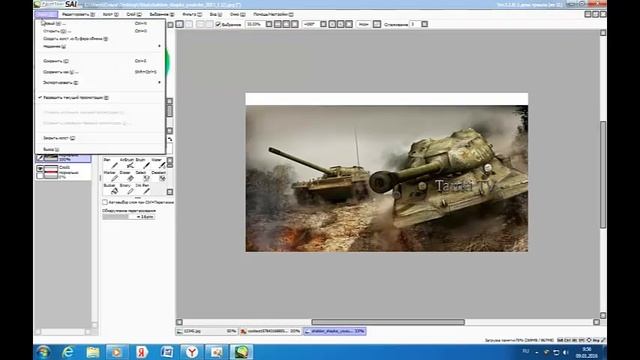Choose Выход in the File menu
Screen dimensions: 640x360
[100, 150]
